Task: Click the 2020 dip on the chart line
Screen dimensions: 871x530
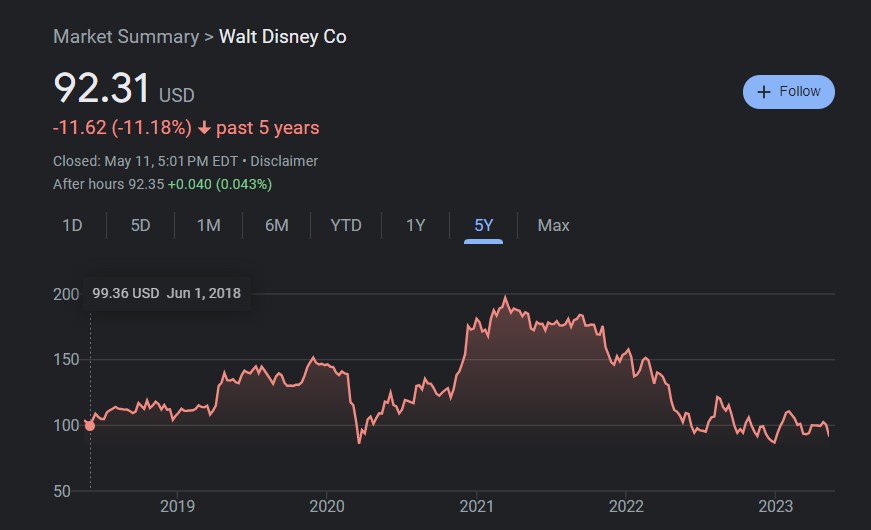Action: (359, 442)
